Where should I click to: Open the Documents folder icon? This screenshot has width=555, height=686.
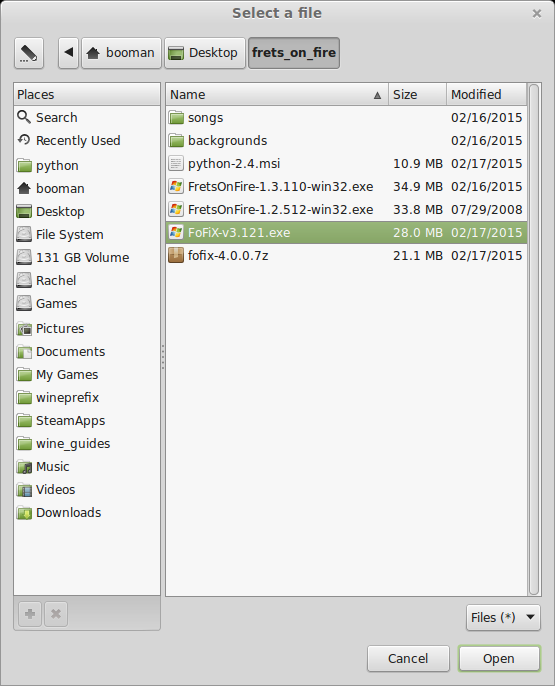point(24,351)
